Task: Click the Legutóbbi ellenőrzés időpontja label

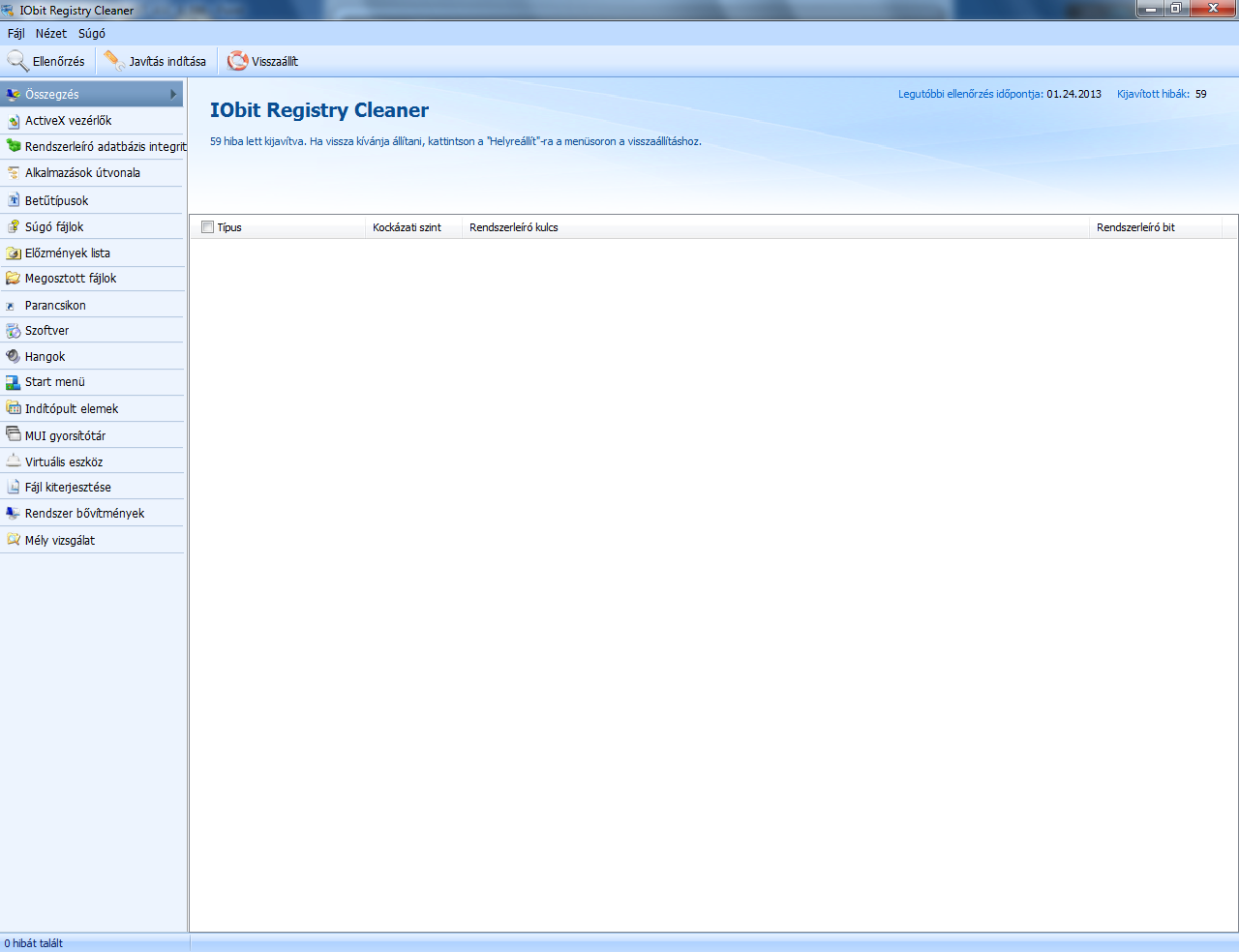Action: pos(971,94)
